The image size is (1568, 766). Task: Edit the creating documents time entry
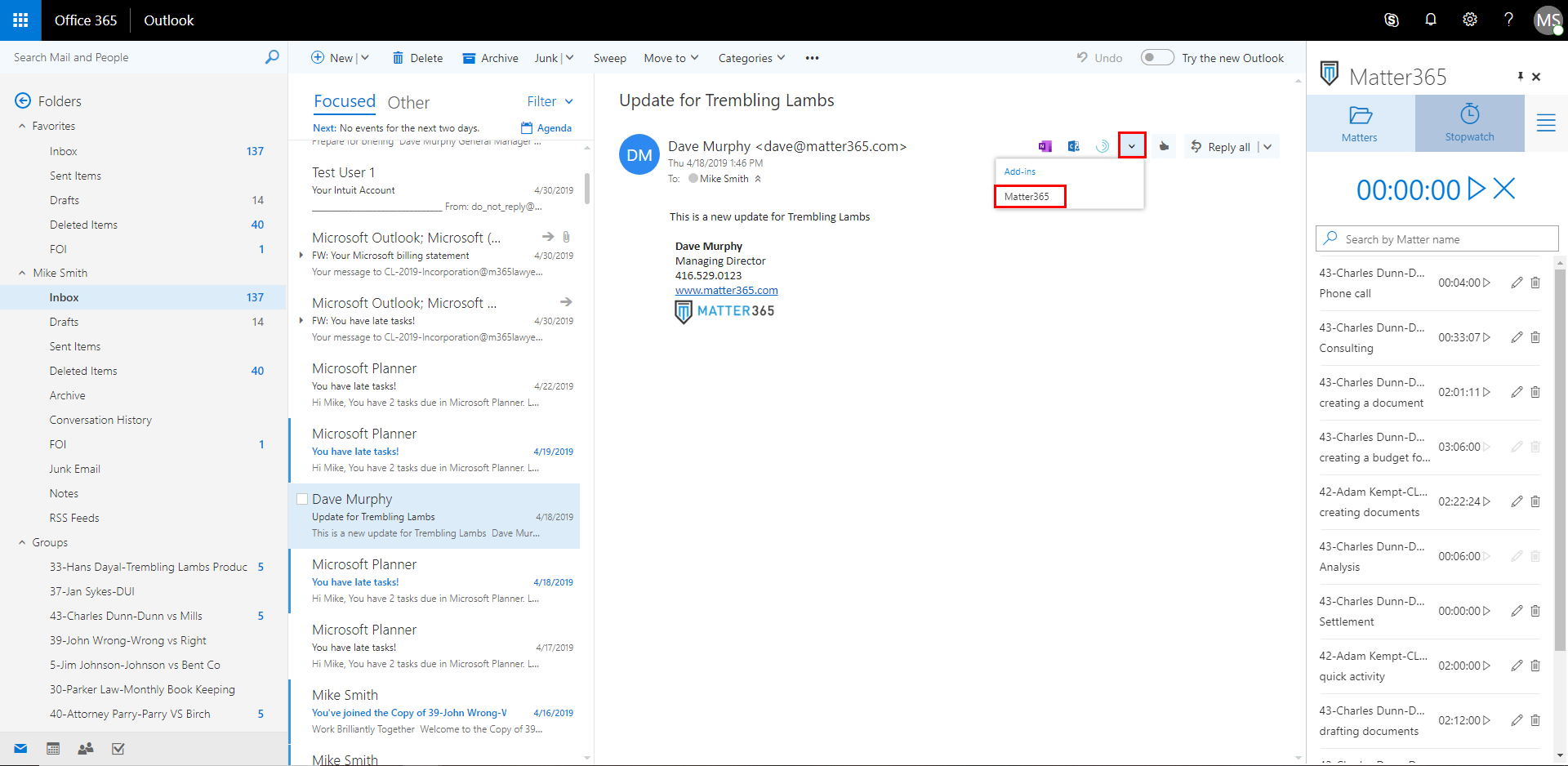click(x=1517, y=501)
